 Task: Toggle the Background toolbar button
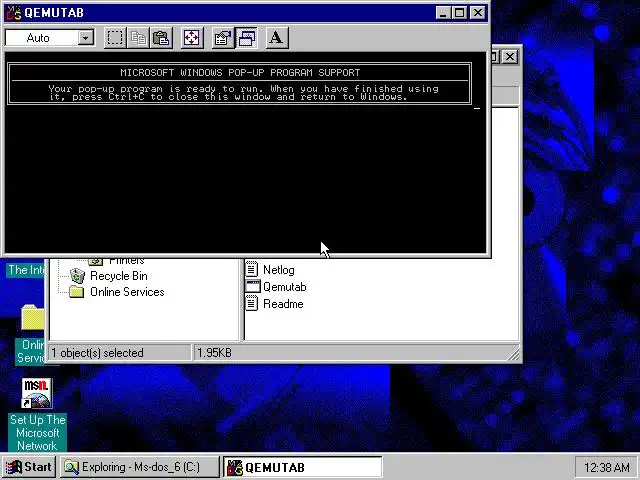[x=247, y=38]
